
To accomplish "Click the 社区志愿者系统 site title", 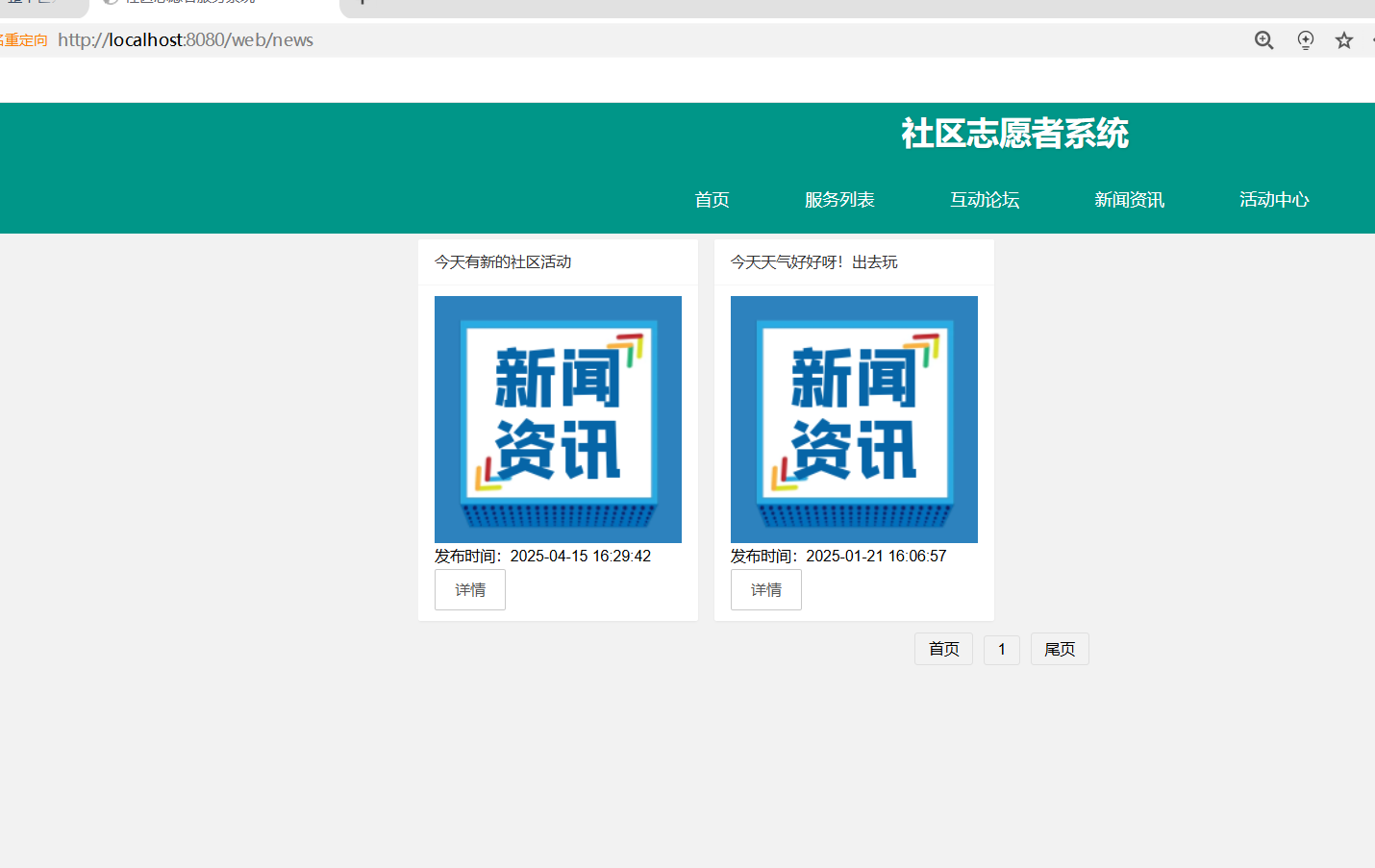I will pos(1014,134).
